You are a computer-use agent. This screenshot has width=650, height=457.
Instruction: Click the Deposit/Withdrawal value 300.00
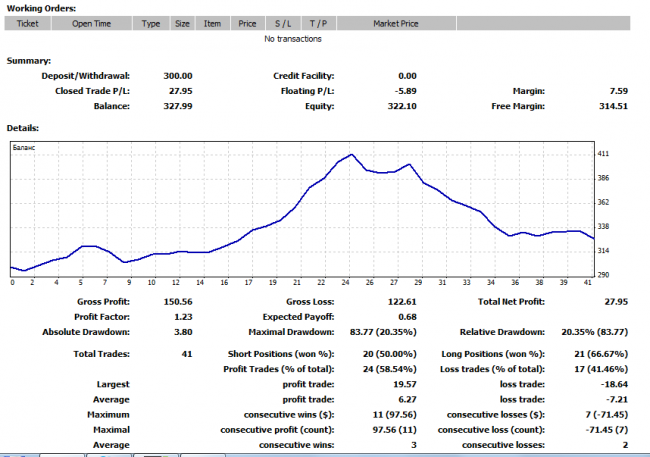(x=178, y=76)
